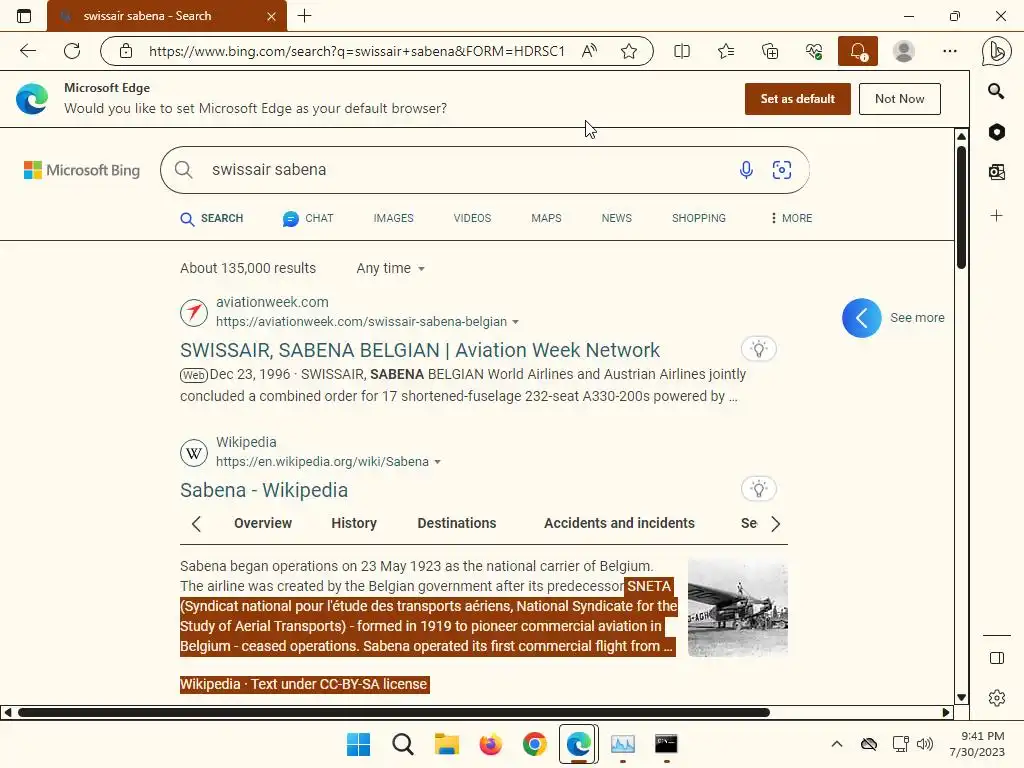The height and width of the screenshot is (768, 1024).
Task: Select Accidents and incidents section tab
Action: tap(619, 523)
